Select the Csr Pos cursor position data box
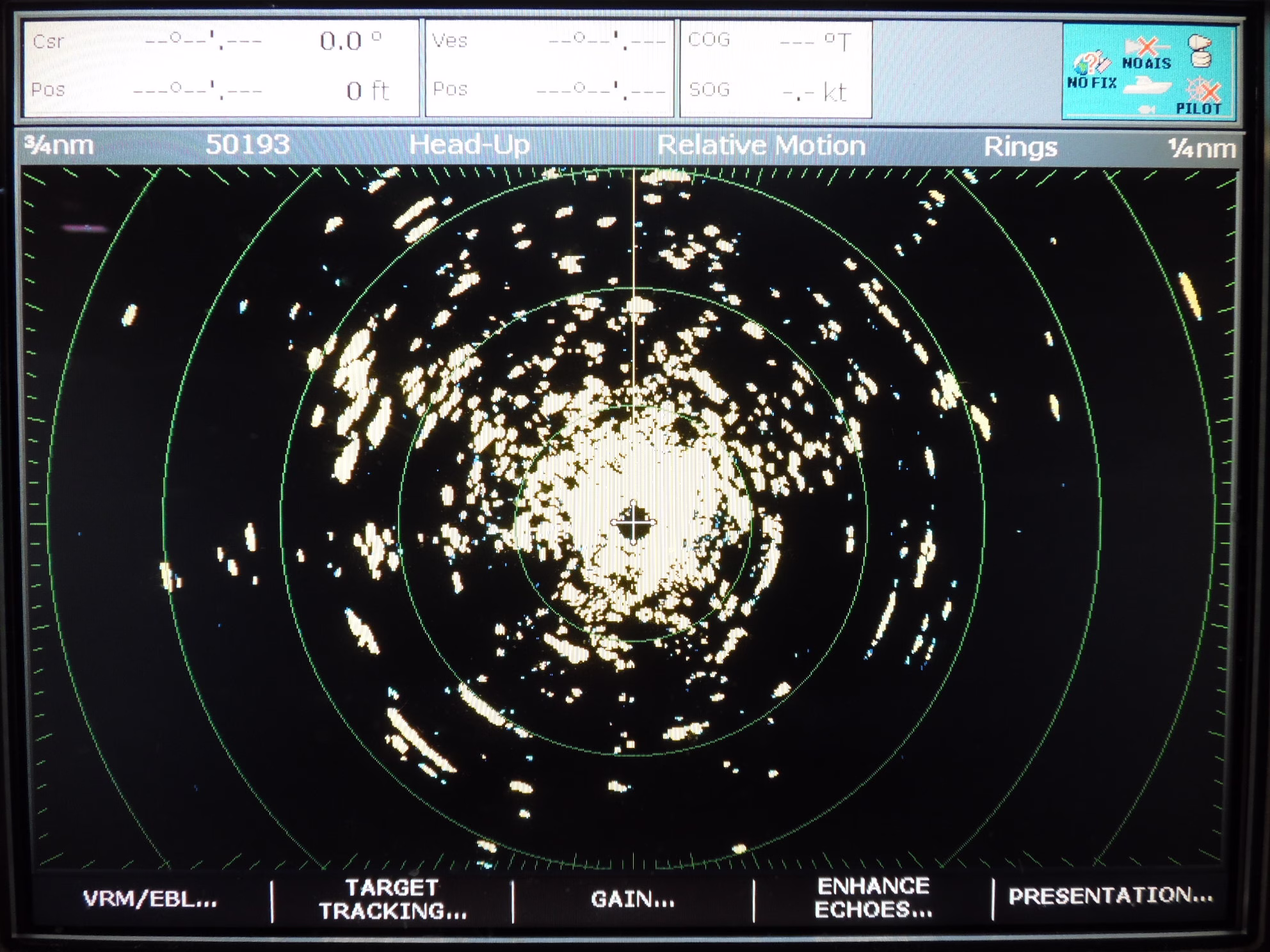 [x=221, y=68]
